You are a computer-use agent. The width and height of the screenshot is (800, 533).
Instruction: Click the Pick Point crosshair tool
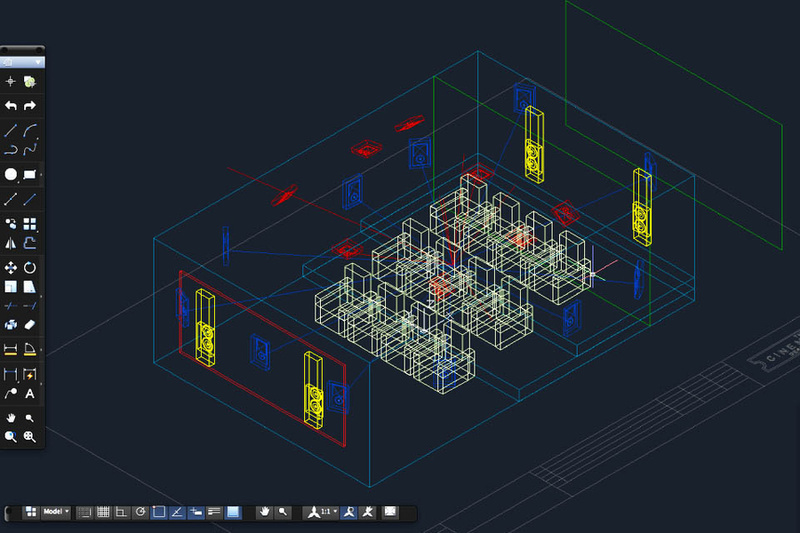(x=11, y=82)
